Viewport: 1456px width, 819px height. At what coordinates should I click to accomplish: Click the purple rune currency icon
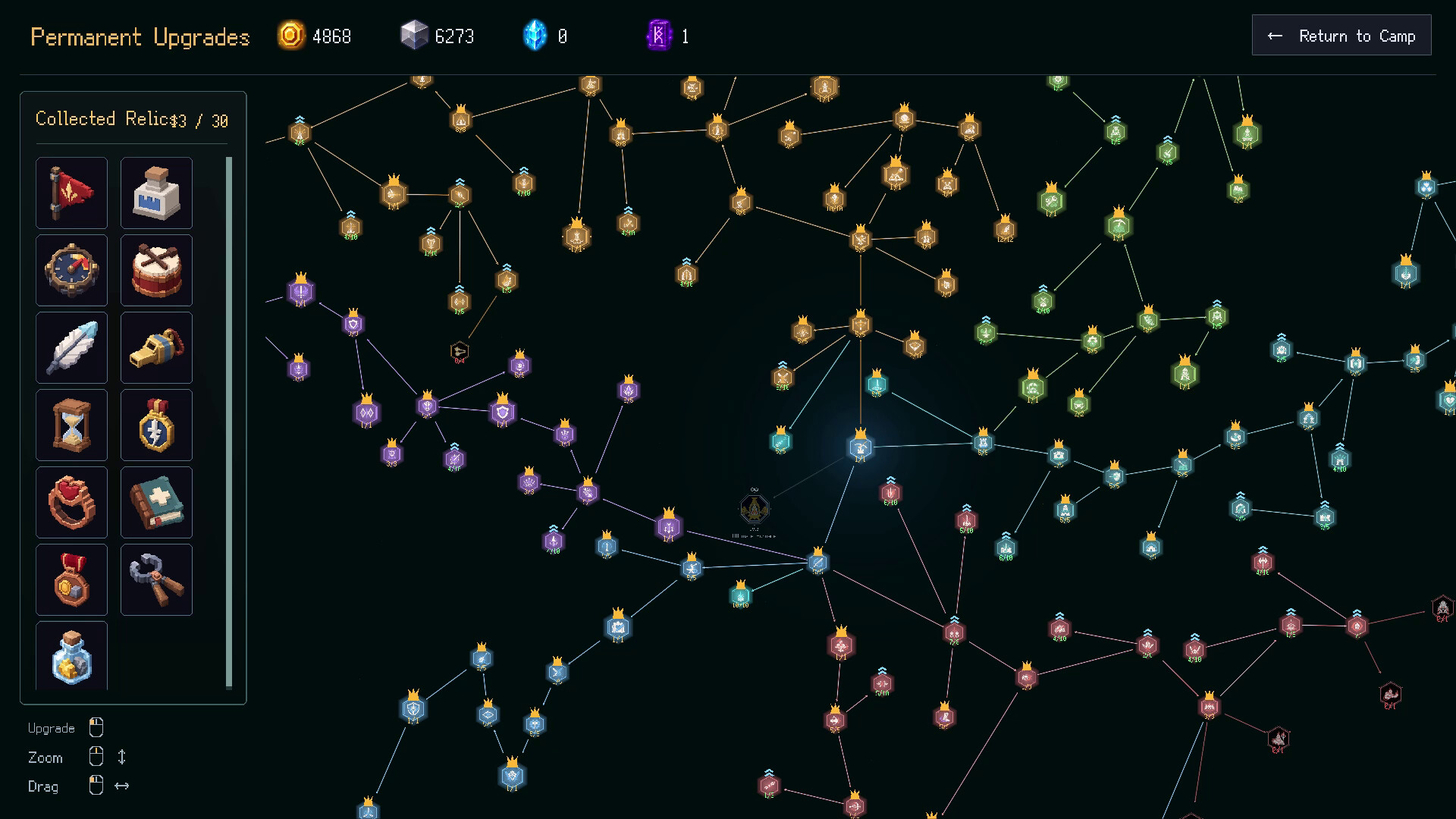pos(658,36)
